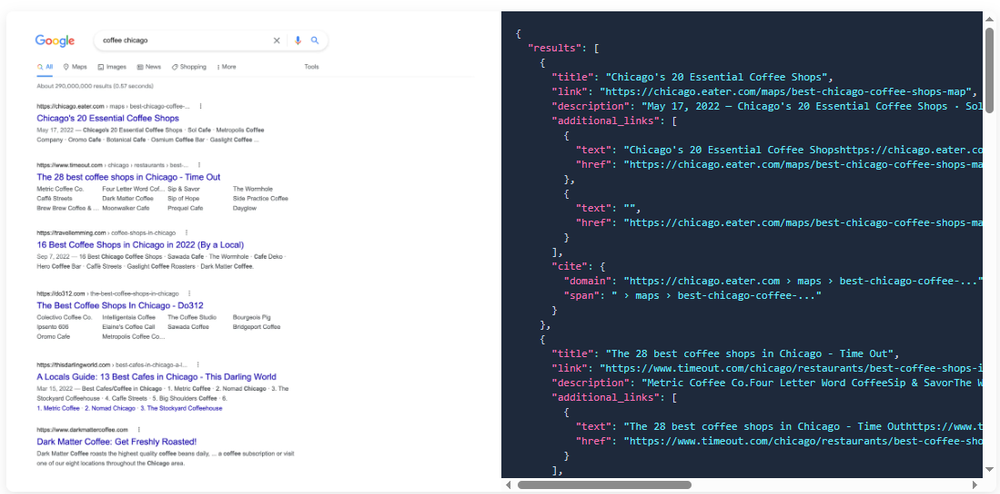Click "Sip & Savor" in Time Out list
1000x494 pixels.
coord(184,189)
